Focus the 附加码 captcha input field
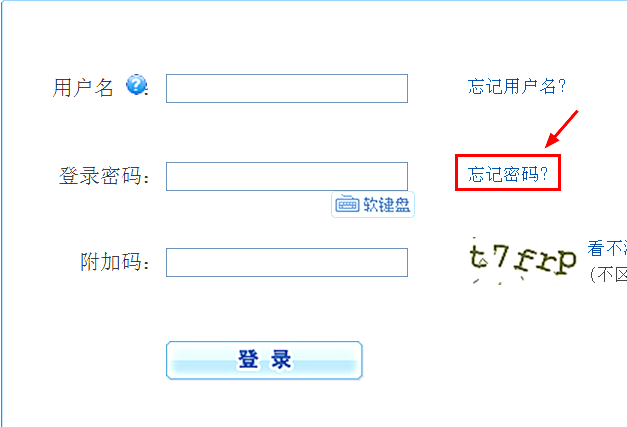627x427 pixels. pyautogui.click(x=287, y=262)
